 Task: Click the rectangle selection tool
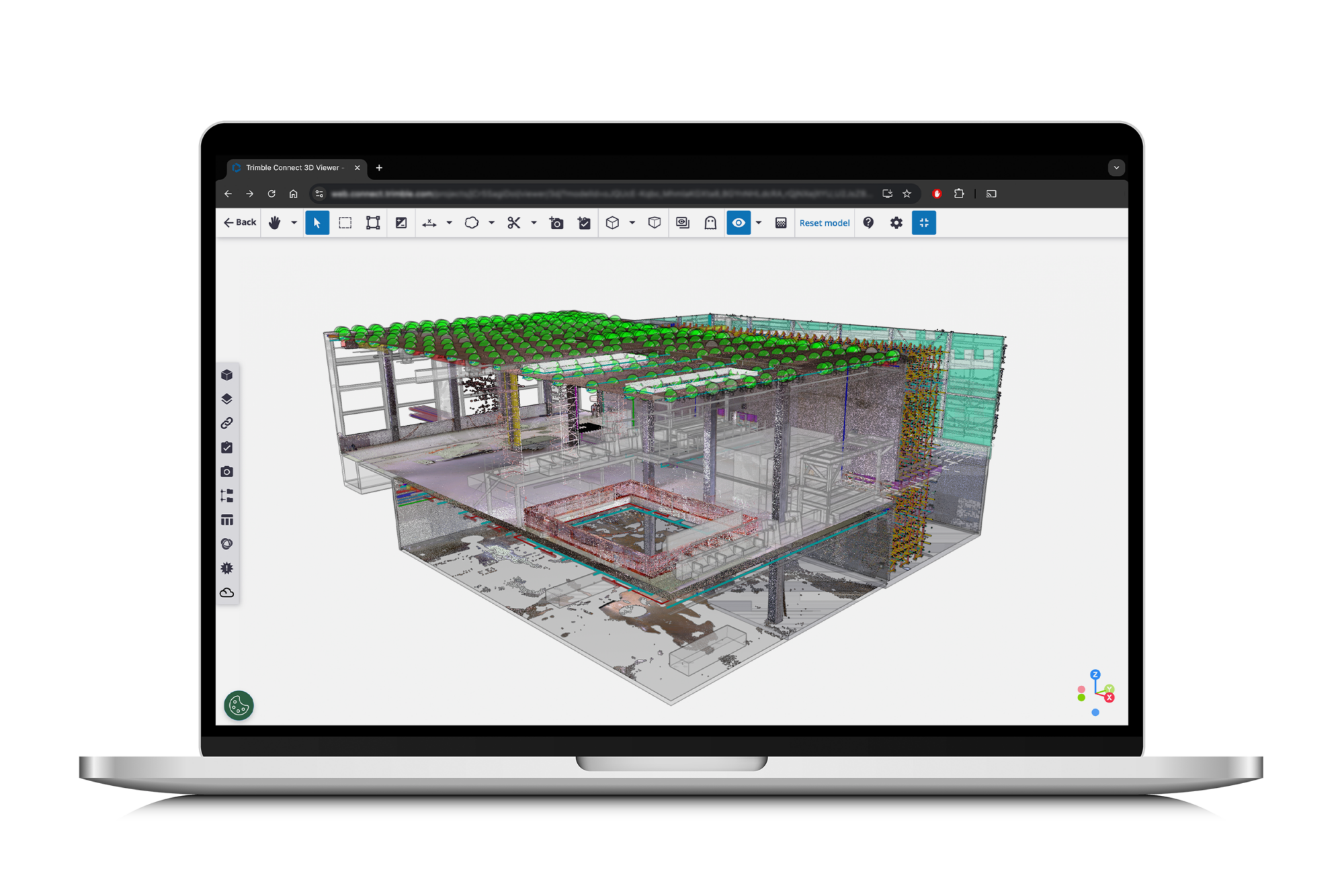(x=343, y=222)
